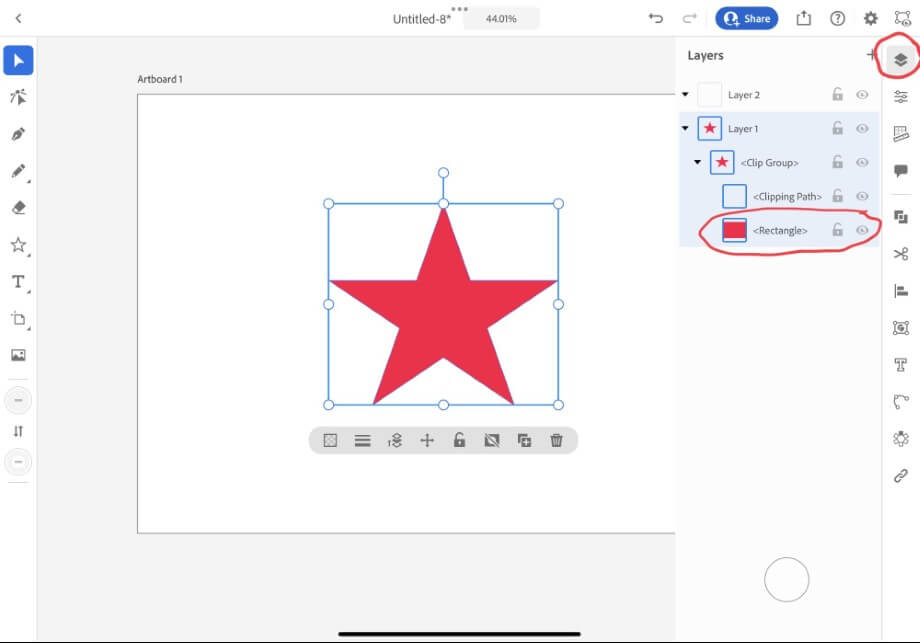Viewport: 920px width, 643px height.
Task: Select the Rectangle item in Layers
Action: click(779, 231)
